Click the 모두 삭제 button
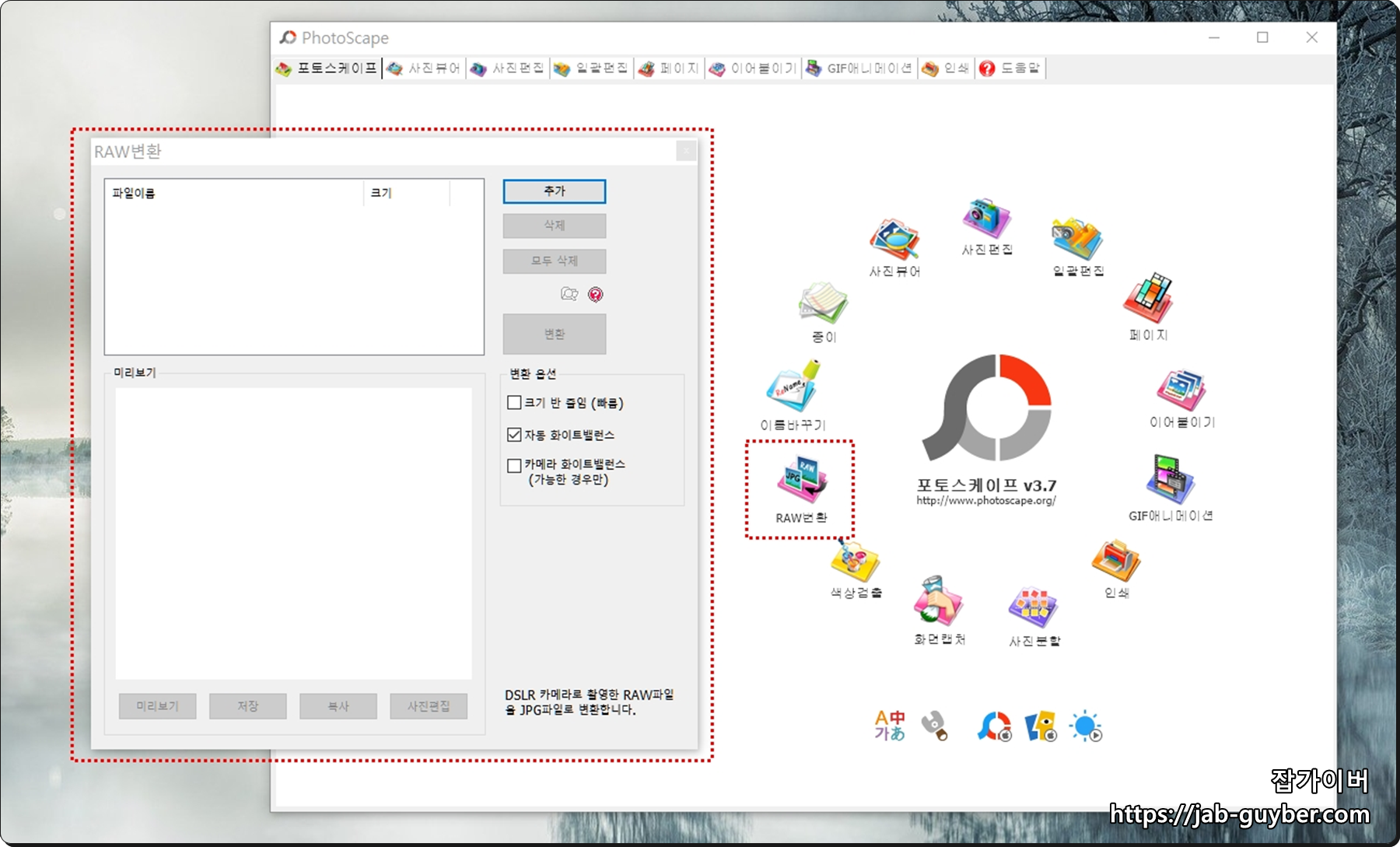 (555, 261)
